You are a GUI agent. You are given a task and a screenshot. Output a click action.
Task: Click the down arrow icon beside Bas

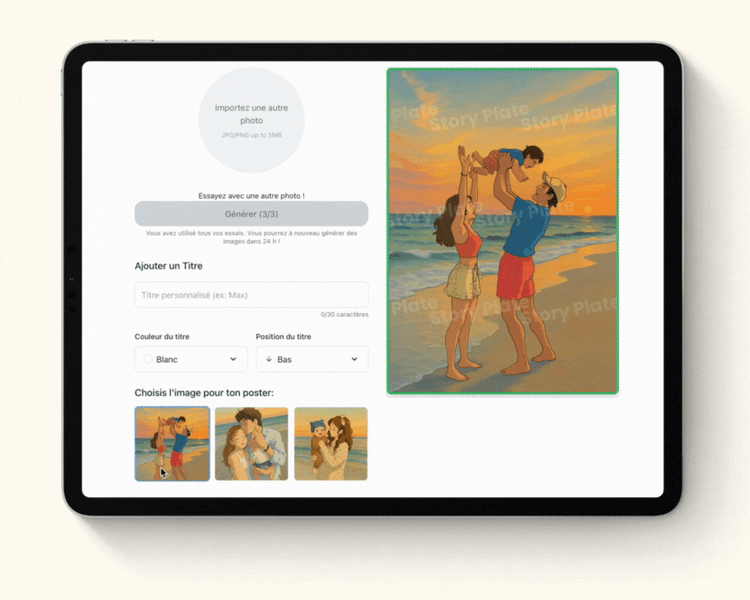(x=269, y=359)
